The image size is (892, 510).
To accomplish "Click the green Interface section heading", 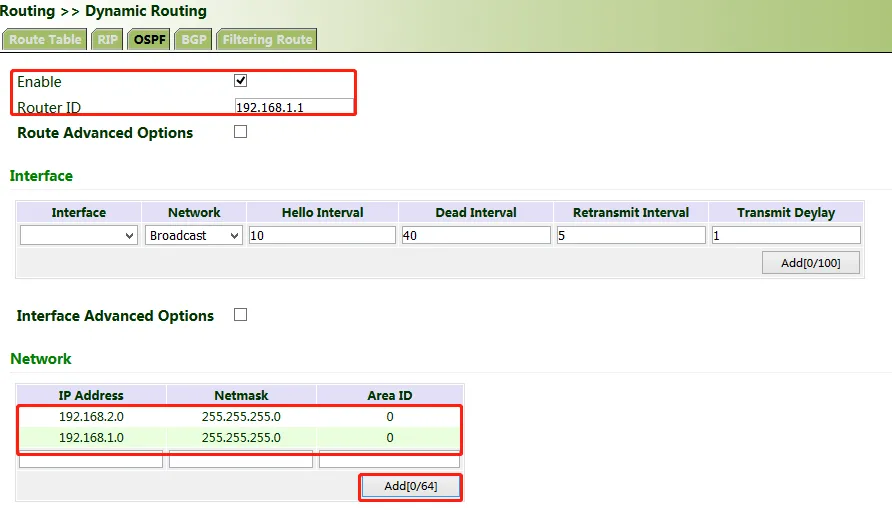I will coord(41,176).
